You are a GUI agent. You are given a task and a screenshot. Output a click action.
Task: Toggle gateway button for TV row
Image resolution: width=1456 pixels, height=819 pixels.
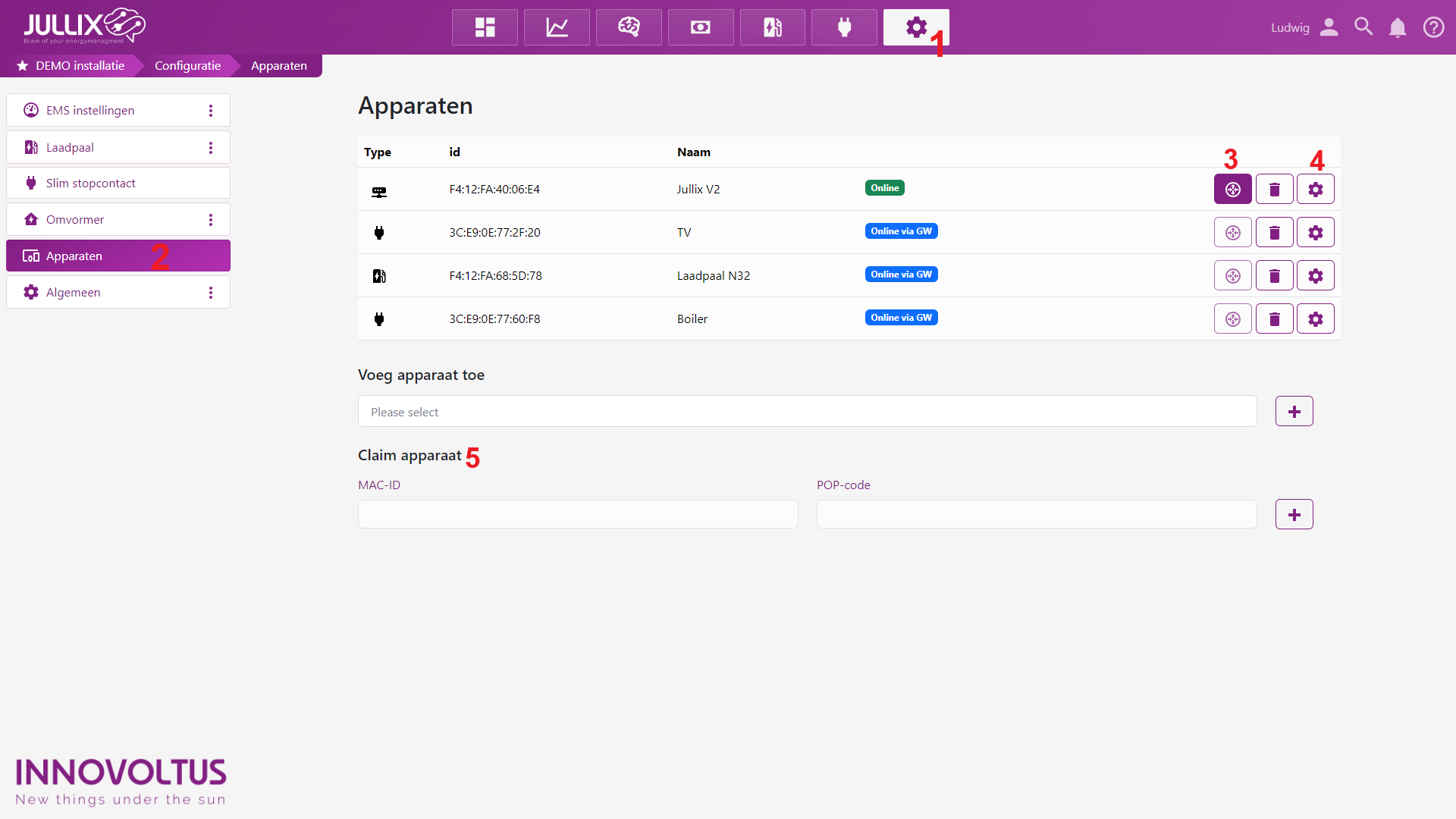click(x=1232, y=233)
